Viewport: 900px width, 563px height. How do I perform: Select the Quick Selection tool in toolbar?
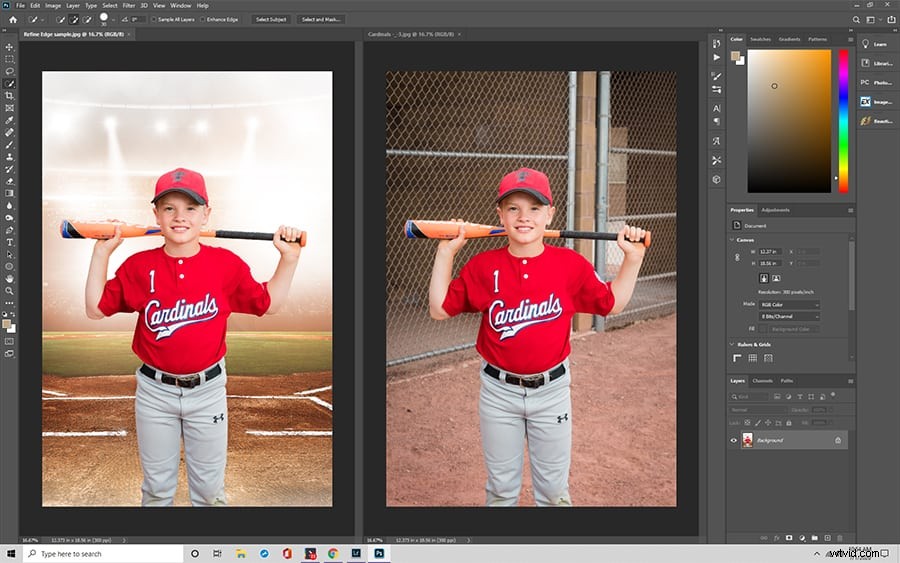pyautogui.click(x=9, y=84)
